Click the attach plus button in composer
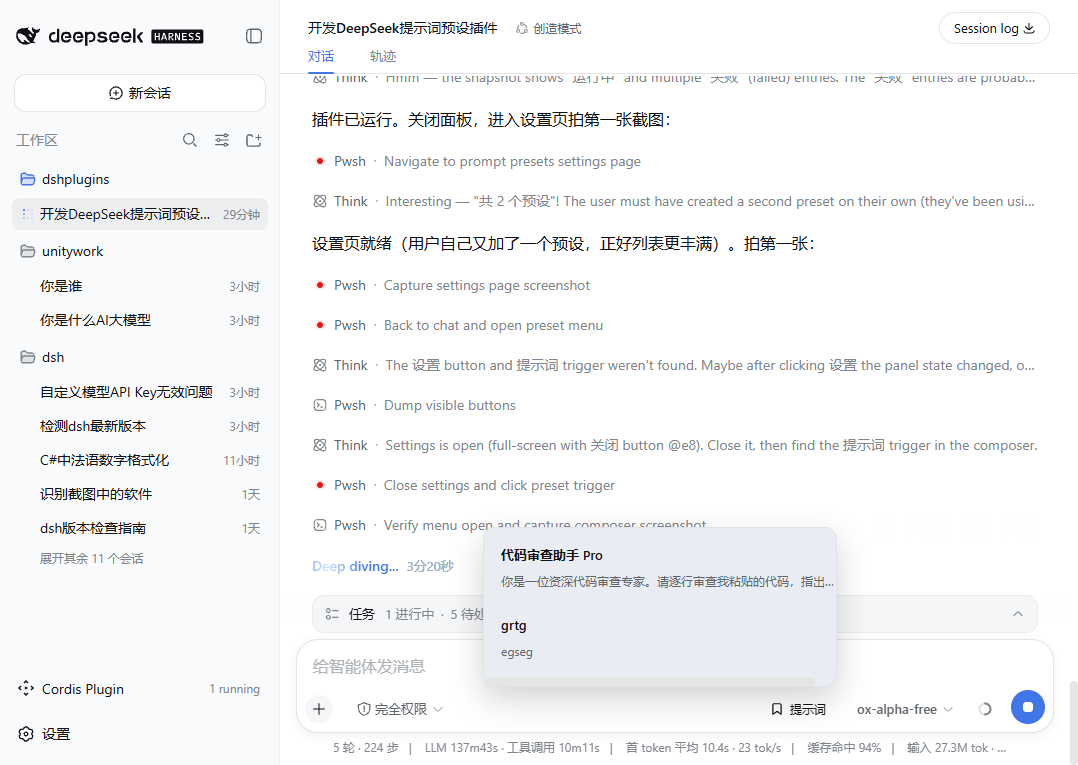Image resolution: width=1078 pixels, height=765 pixels. click(x=319, y=709)
